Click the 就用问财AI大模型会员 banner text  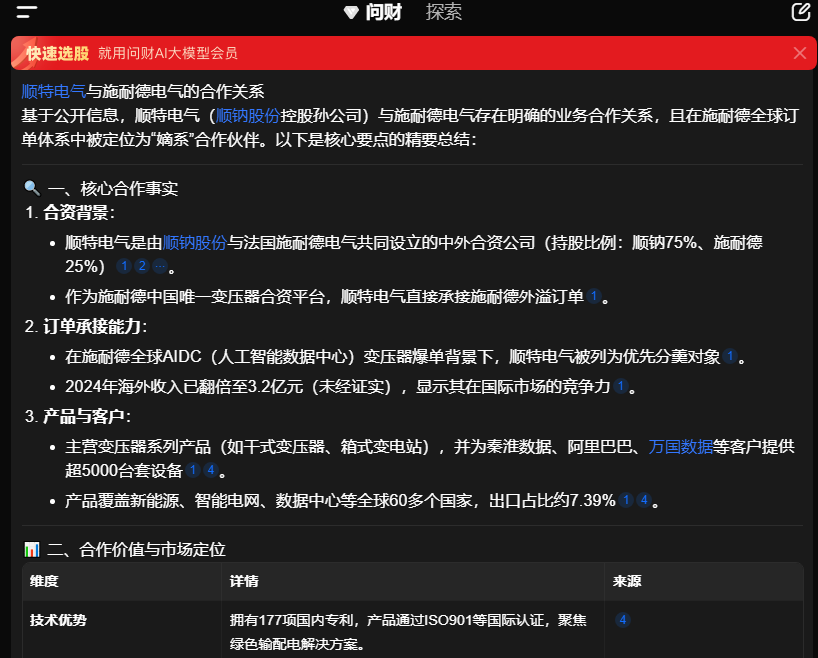[x=167, y=53]
